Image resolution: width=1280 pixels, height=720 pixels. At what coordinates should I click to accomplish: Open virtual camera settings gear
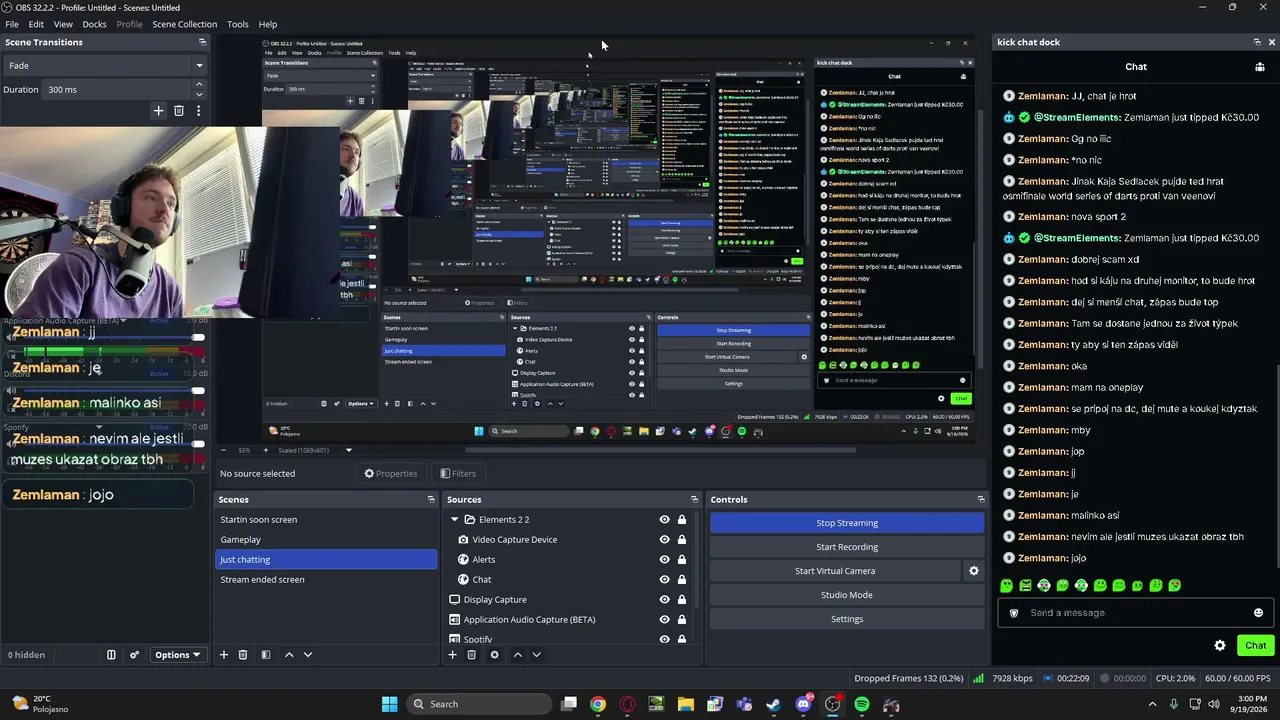click(973, 571)
